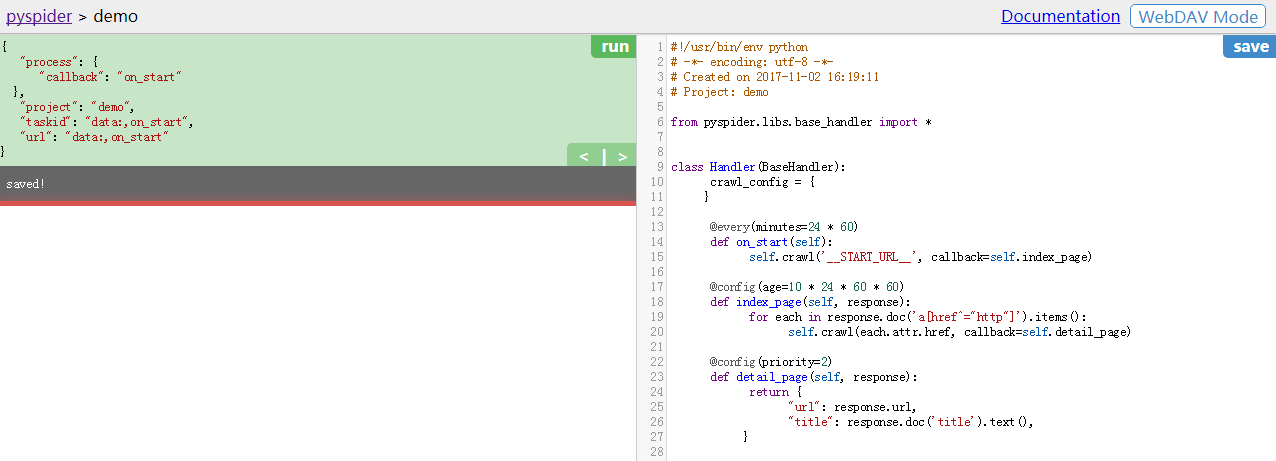
Task: Click the blue save button
Action: pyautogui.click(x=1249, y=47)
